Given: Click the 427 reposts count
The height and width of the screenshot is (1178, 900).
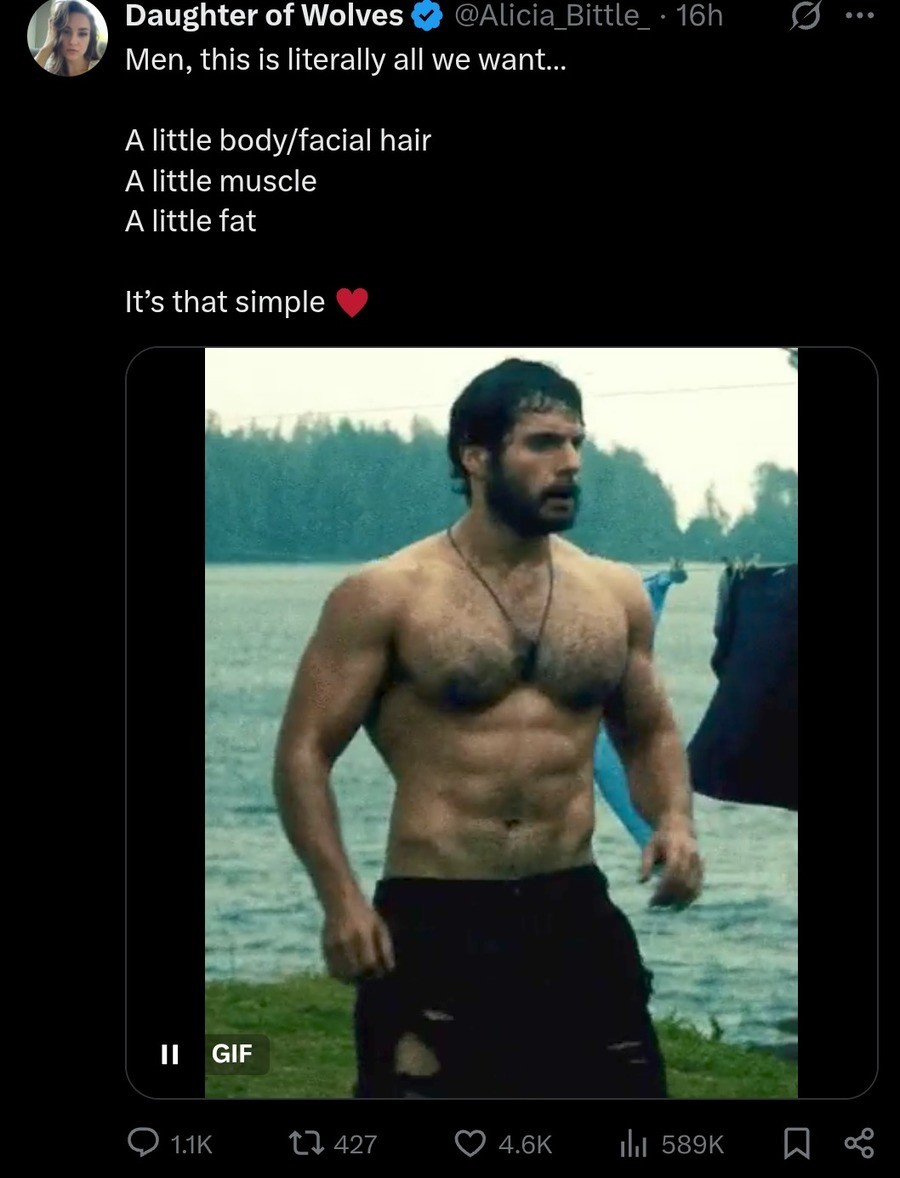Looking at the screenshot, I should click(355, 1144).
